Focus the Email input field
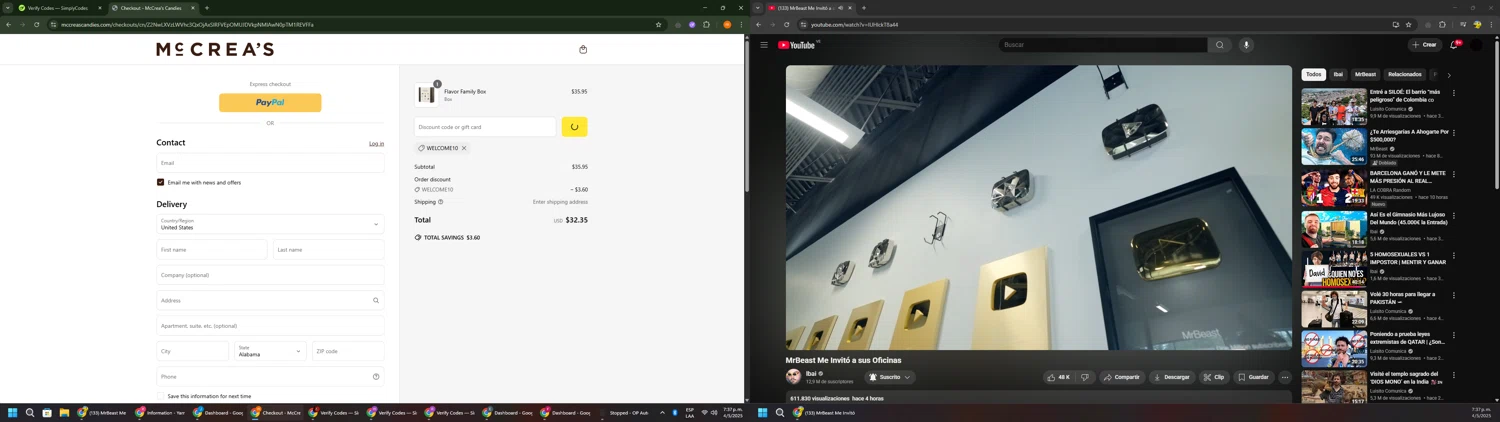This screenshot has width=1500, height=422. click(270, 163)
